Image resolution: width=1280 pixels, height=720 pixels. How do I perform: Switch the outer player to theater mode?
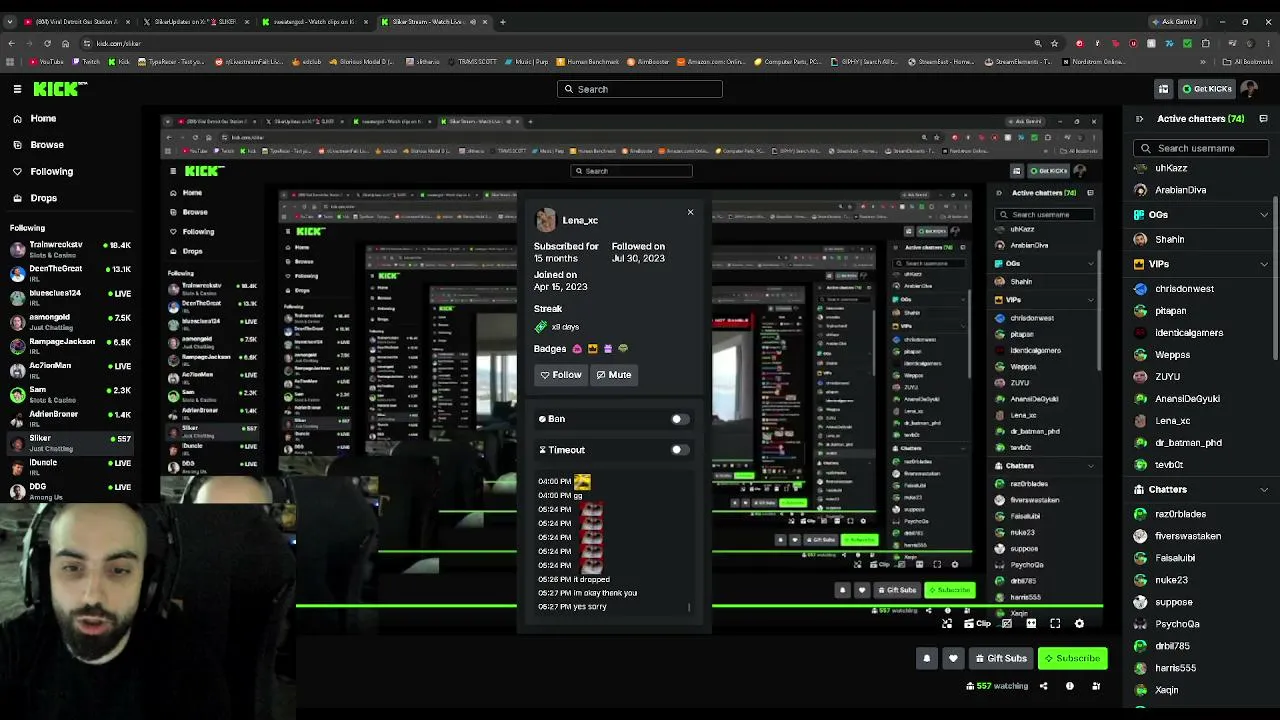(1031, 624)
